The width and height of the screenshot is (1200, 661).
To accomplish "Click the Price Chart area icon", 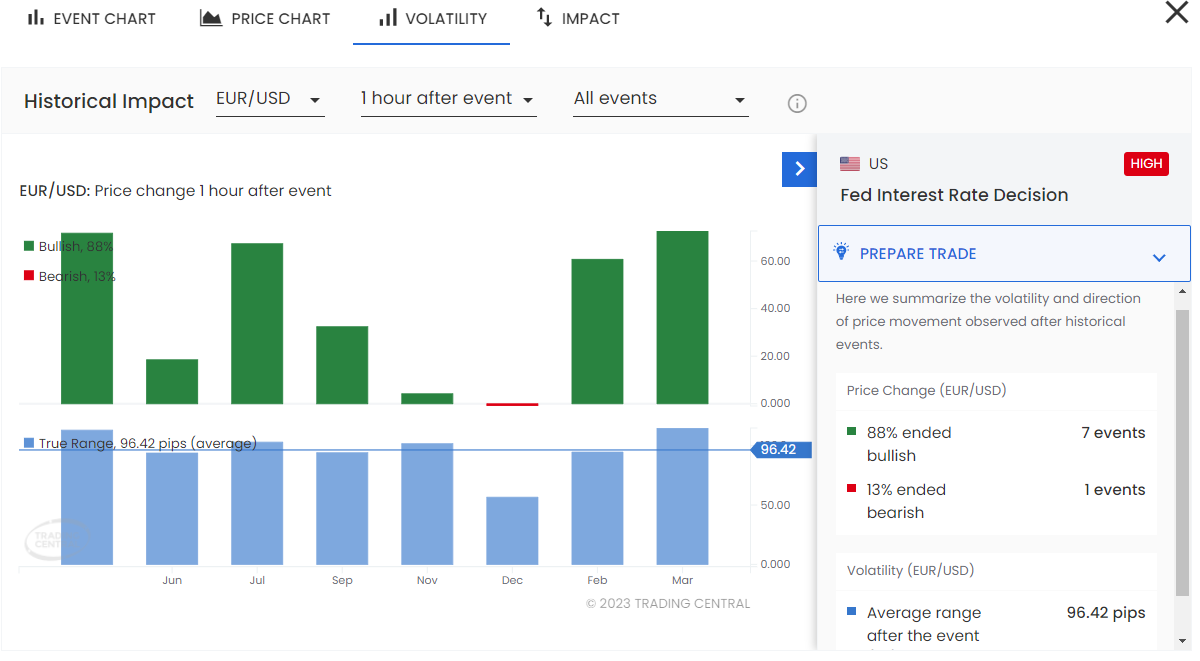I will coord(211,18).
